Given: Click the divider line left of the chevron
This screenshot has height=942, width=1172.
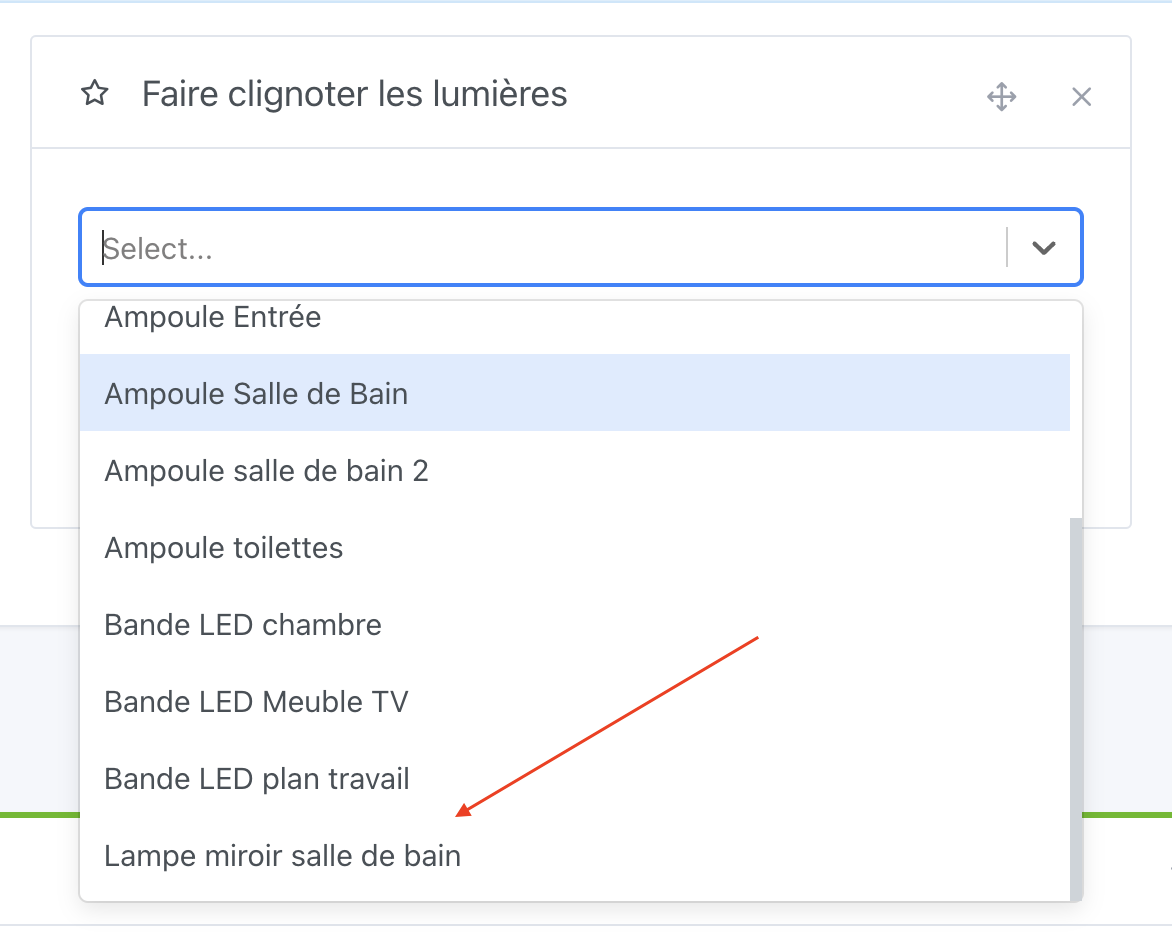Looking at the screenshot, I should (x=1007, y=247).
